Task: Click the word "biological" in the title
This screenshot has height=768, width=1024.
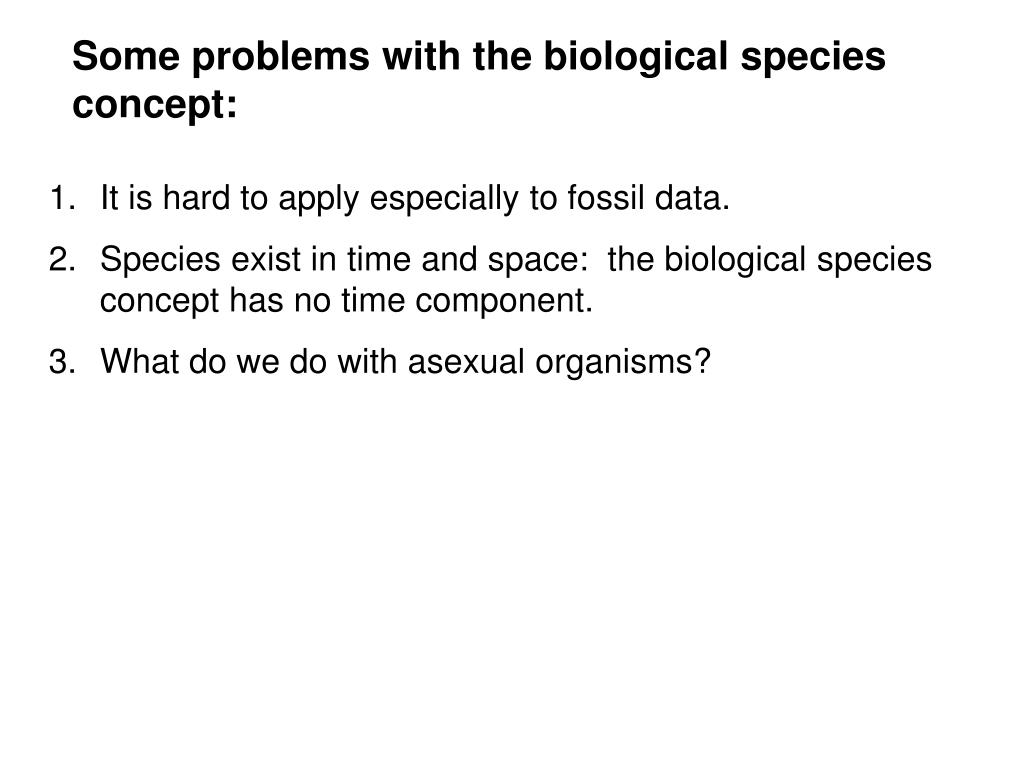Action: (x=636, y=57)
